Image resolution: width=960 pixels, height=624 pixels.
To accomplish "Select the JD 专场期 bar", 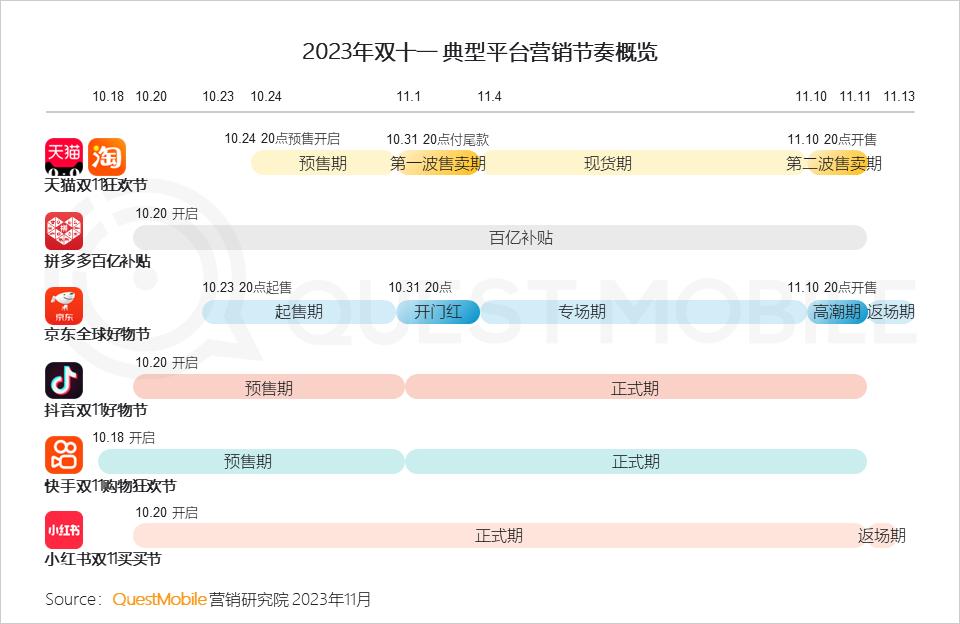I will 643,312.
